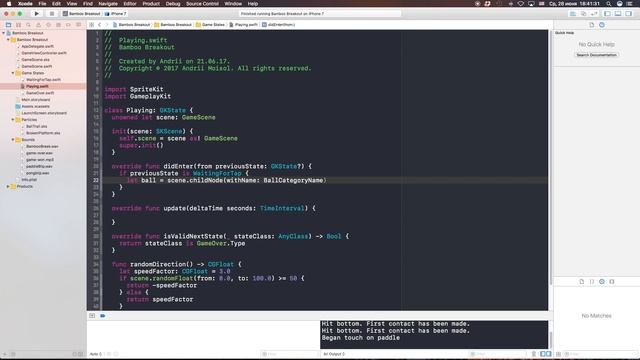Hide the debug area with the collapse button
The width and height of the screenshot is (640, 360).
92,316
